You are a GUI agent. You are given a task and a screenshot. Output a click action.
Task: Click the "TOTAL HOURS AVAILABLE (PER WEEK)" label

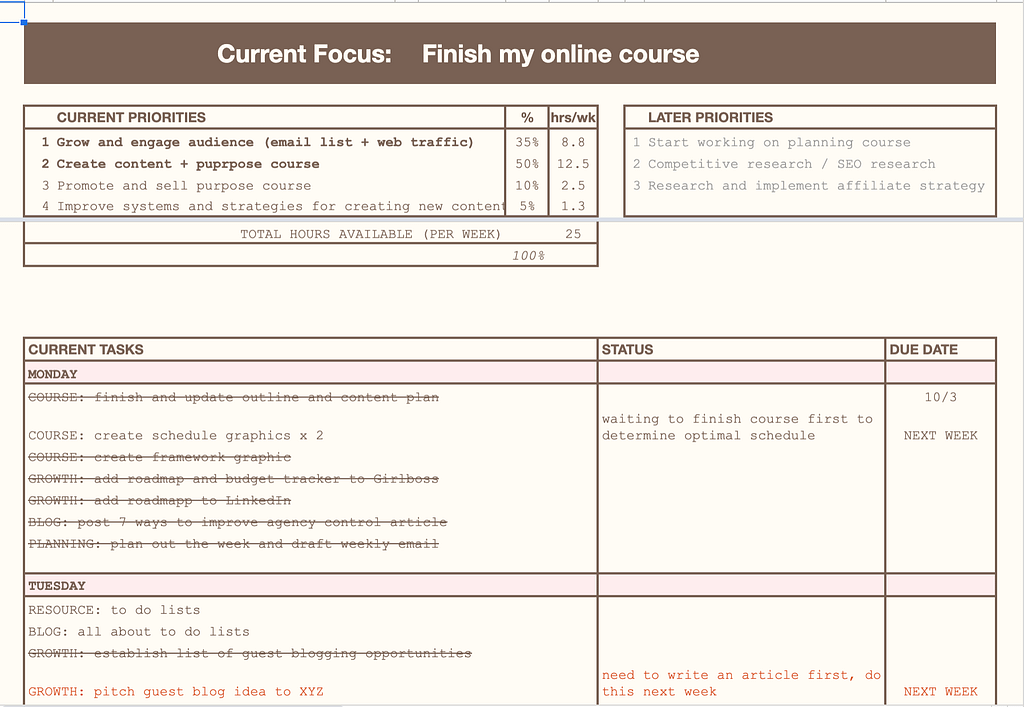click(x=370, y=234)
